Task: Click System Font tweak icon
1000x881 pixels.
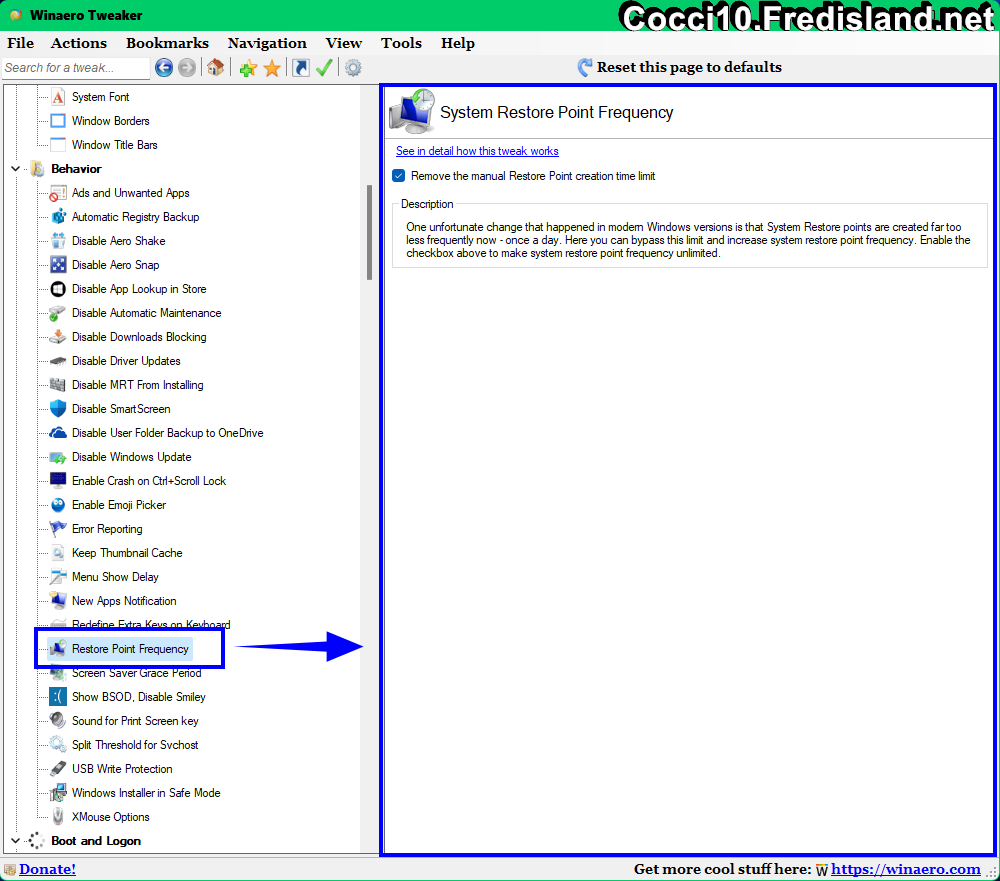Action: (x=58, y=97)
